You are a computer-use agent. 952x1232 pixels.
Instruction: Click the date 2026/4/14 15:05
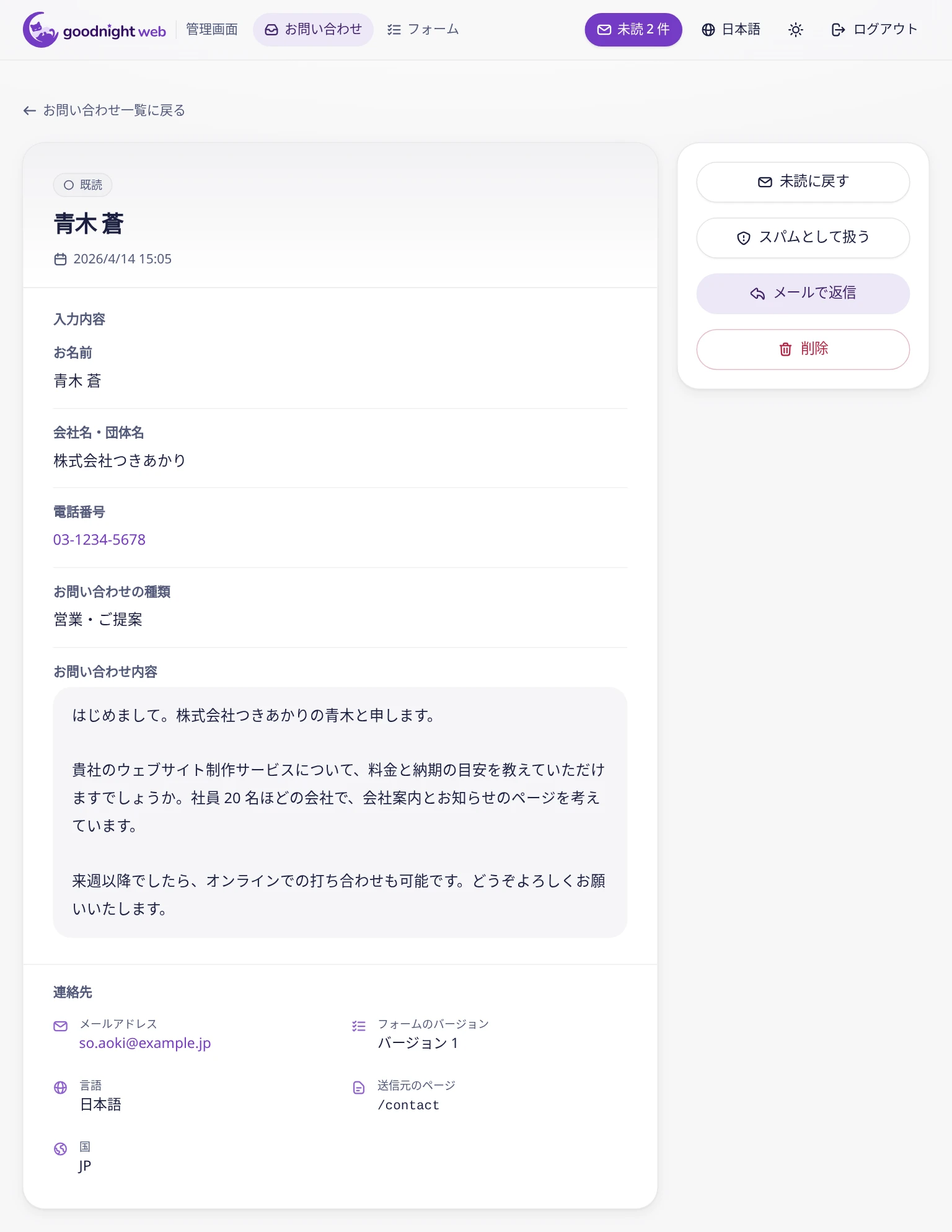[122, 259]
